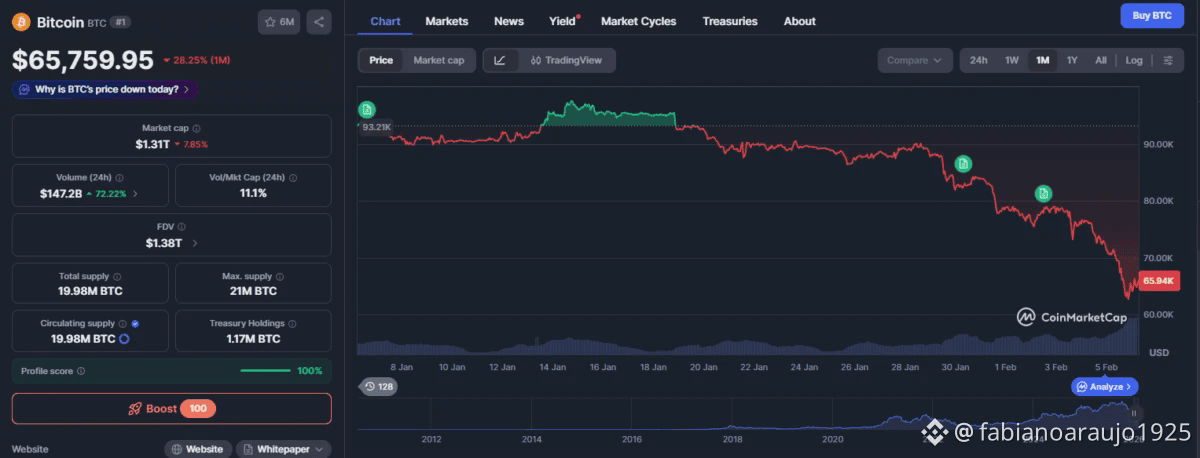Click the Profile score info icon
The width and height of the screenshot is (1200, 458).
[81, 371]
